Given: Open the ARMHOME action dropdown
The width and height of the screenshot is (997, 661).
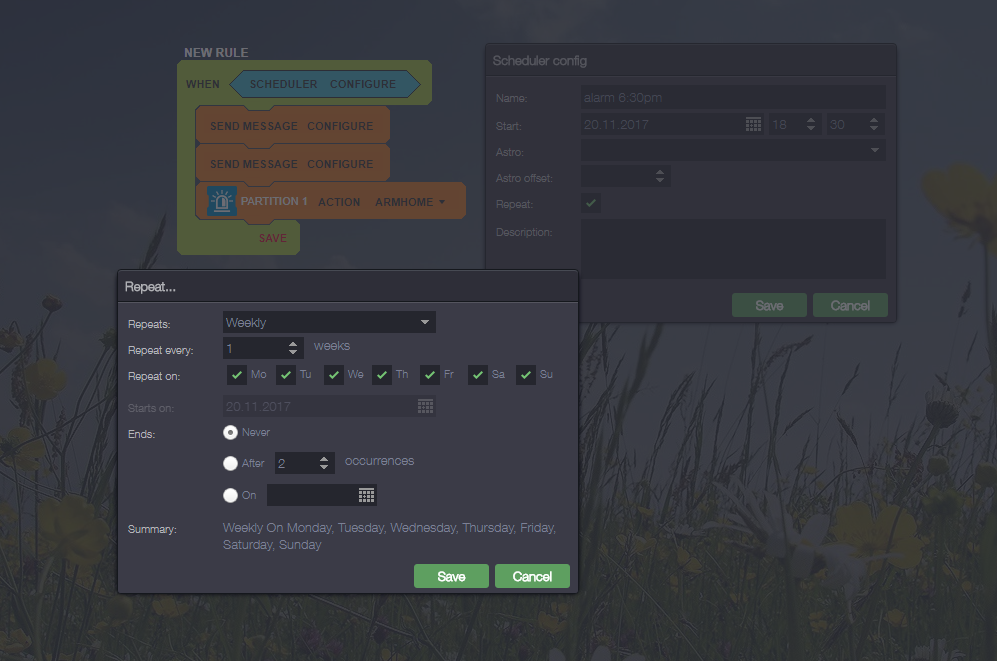Looking at the screenshot, I should 442,202.
